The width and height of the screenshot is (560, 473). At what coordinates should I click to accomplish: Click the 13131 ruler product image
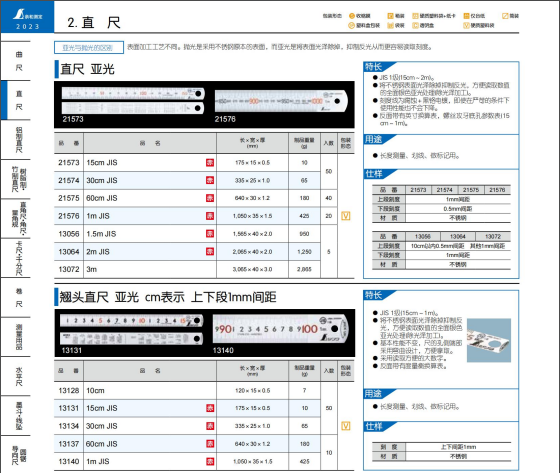click(x=131, y=329)
